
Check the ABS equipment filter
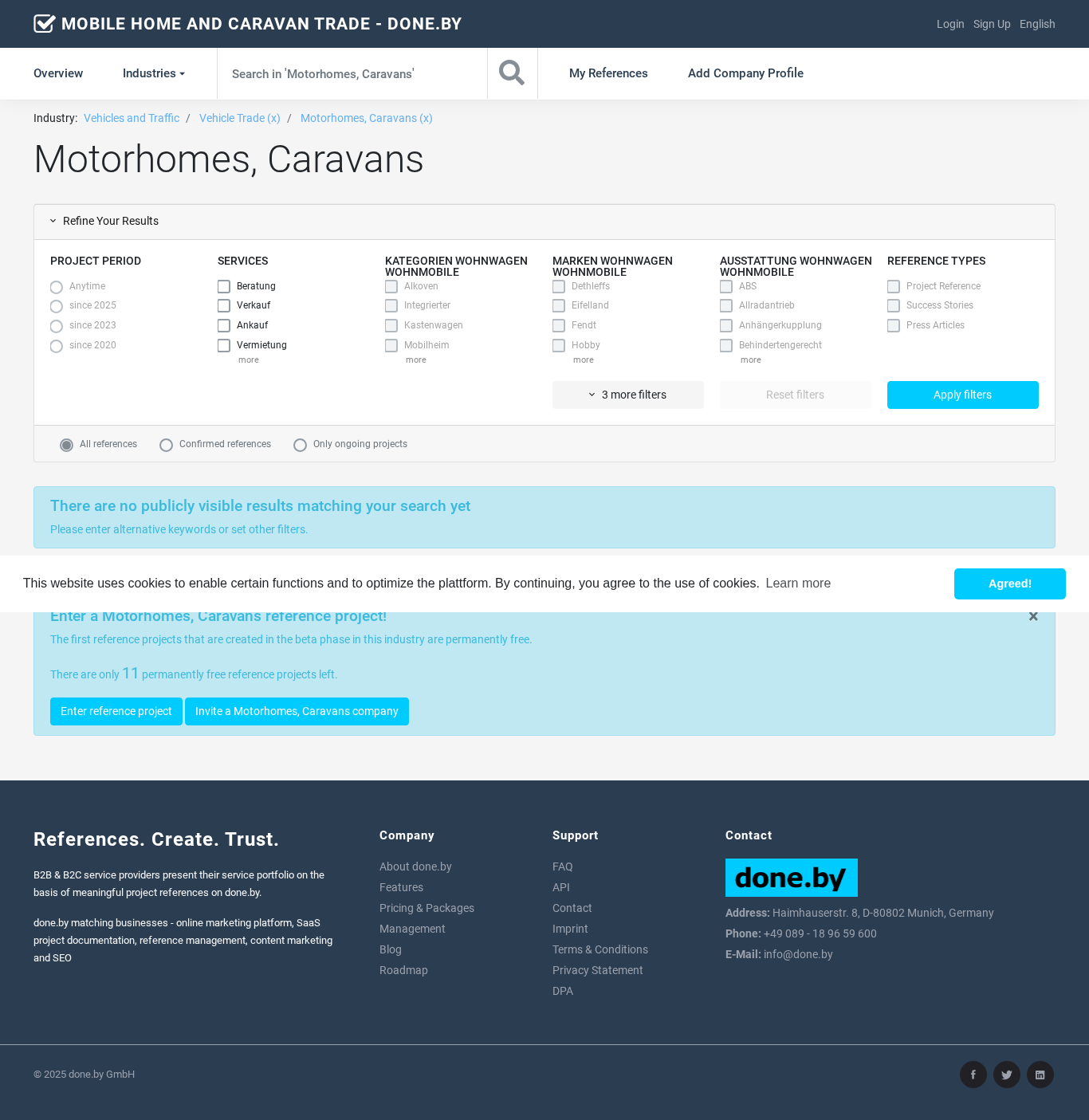726,286
